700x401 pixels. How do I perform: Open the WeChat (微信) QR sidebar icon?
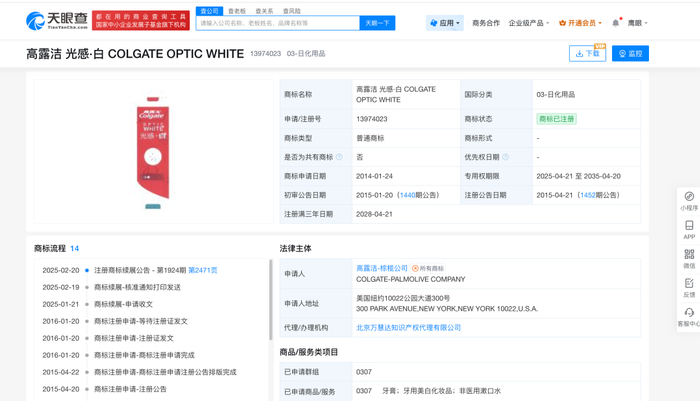pyautogui.click(x=689, y=258)
